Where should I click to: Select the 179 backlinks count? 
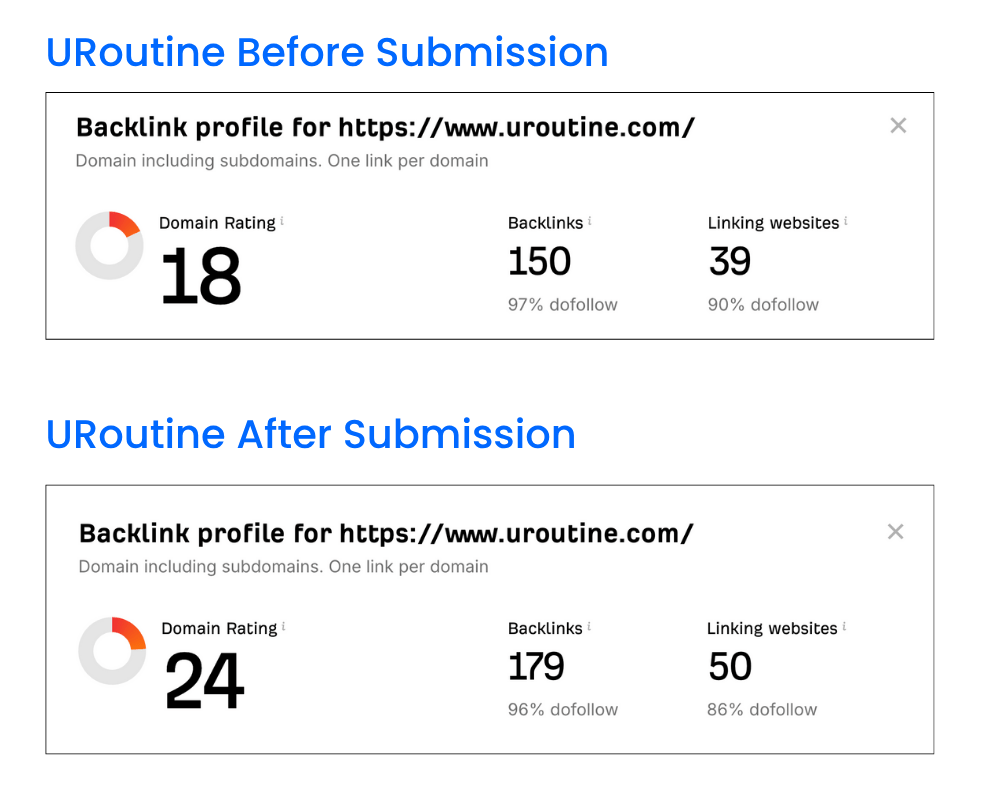click(536, 666)
